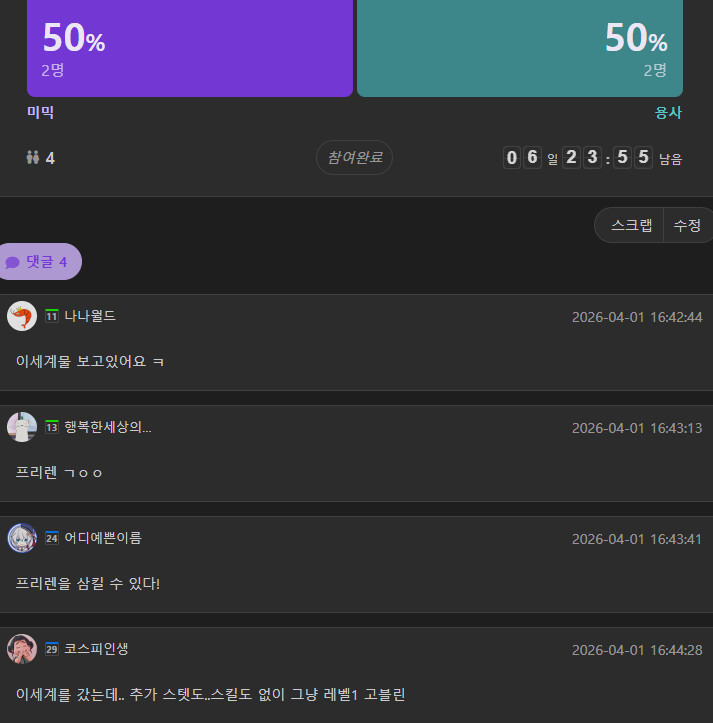The image size is (713, 723).
Task: Click the level 24 badge icon
Action: [52, 538]
